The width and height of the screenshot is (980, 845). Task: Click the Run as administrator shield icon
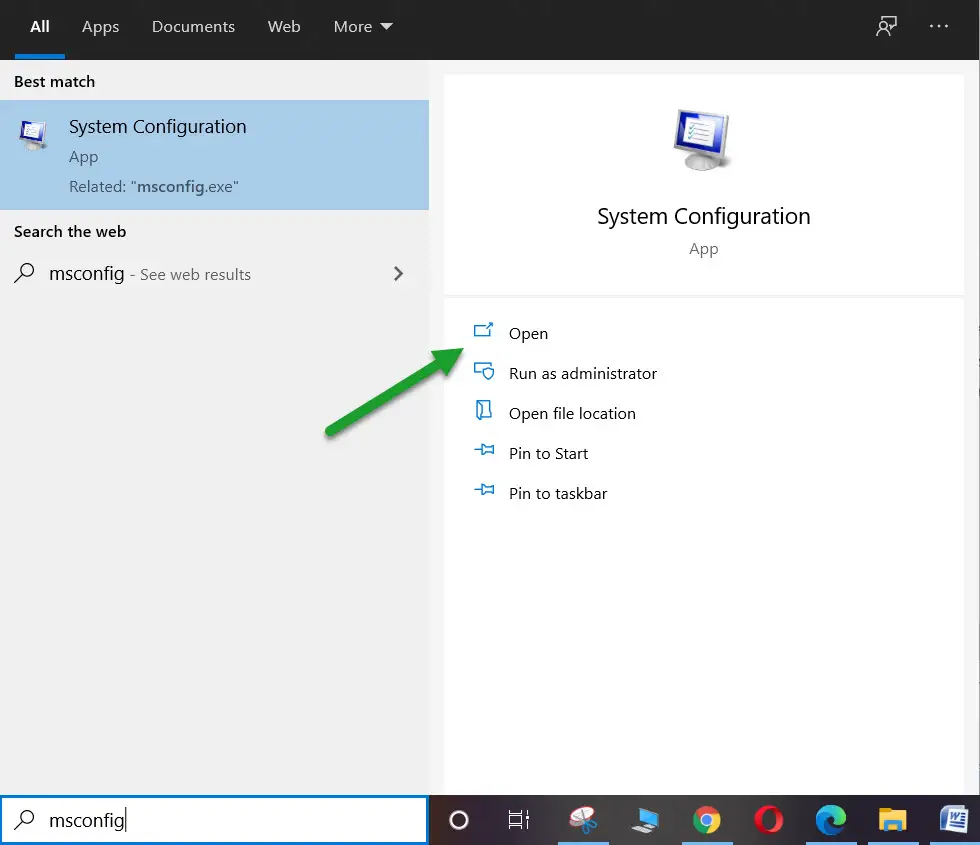[484, 371]
